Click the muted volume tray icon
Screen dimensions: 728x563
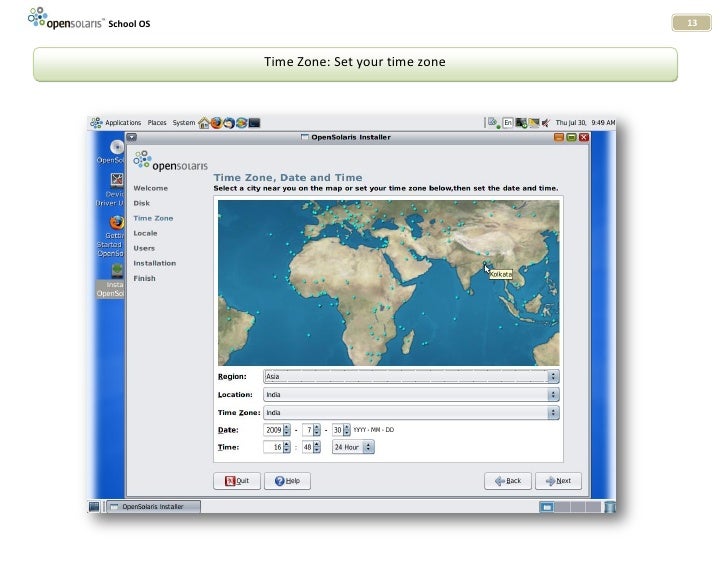546,123
